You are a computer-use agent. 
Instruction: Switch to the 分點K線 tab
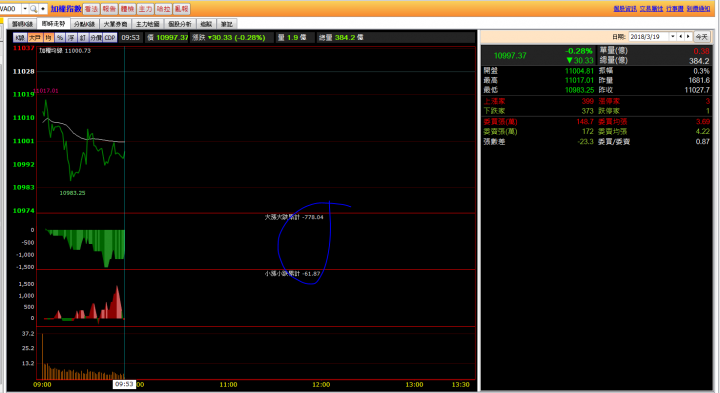coord(84,24)
